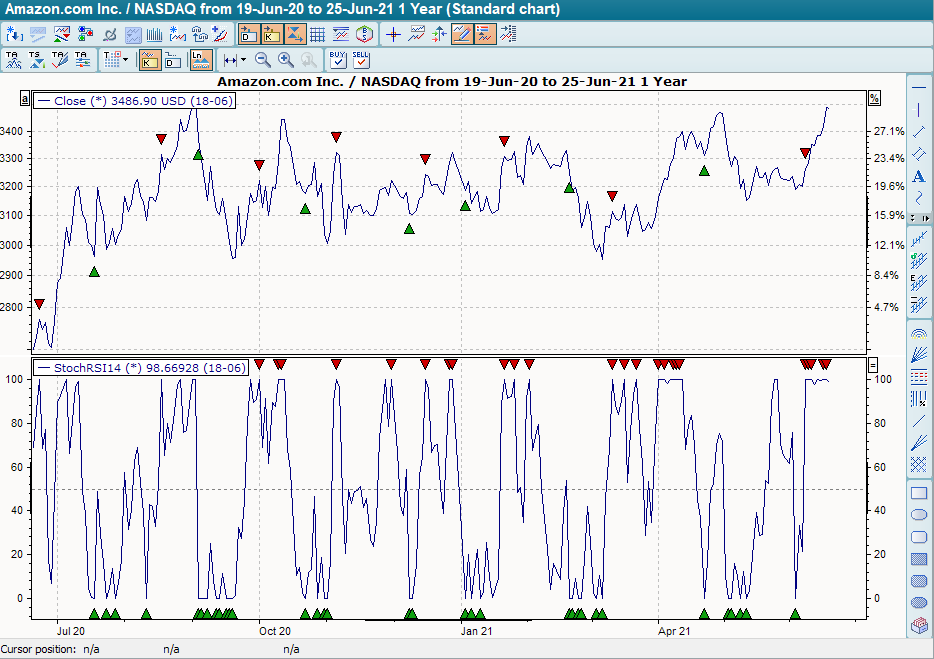Image resolution: width=934 pixels, height=659 pixels.
Task: Click the TS toolbar button
Action: 35,58
